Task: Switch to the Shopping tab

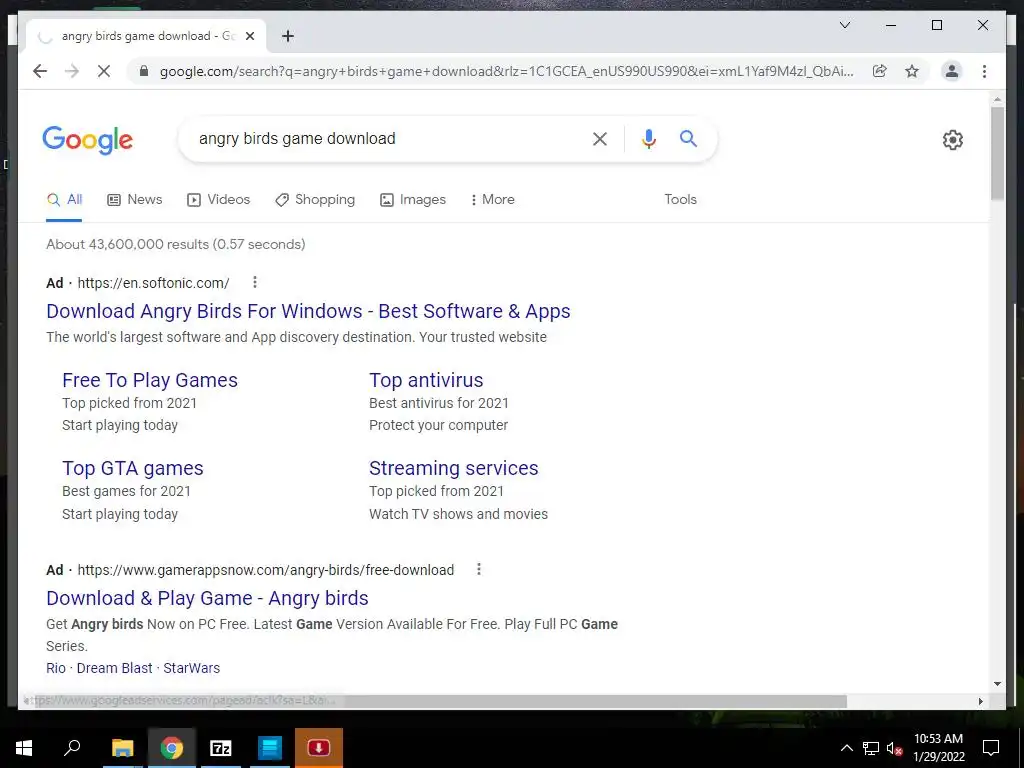Action: tap(315, 200)
